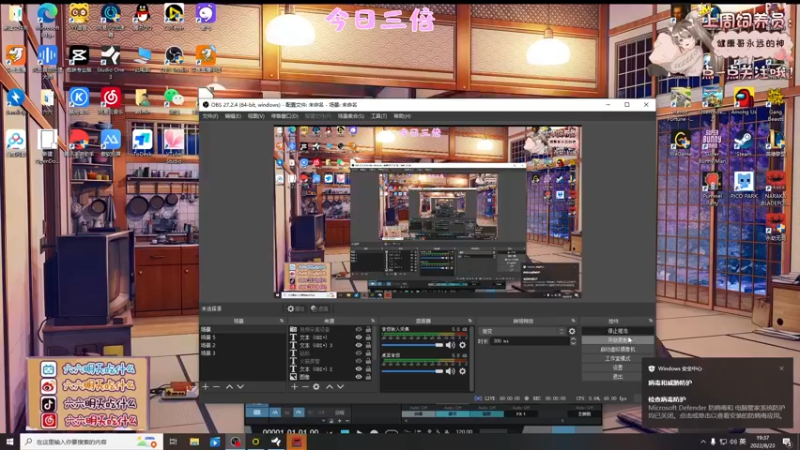Click the mixer panel vertical scrollbar
The width and height of the screenshot is (800, 450).
tap(472, 359)
